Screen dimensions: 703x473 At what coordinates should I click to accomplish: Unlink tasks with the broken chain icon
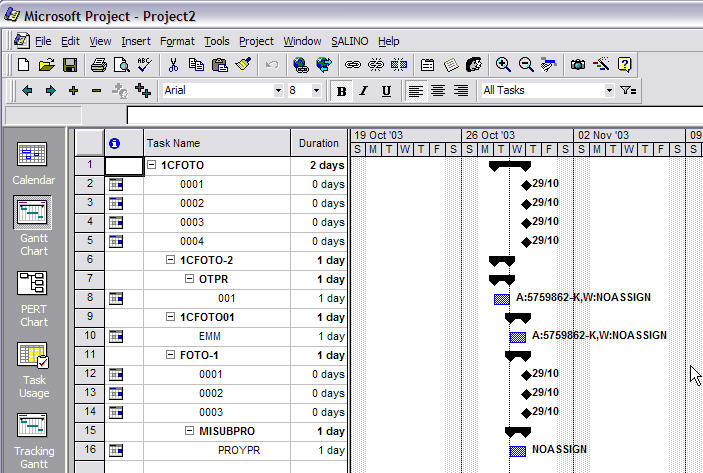point(376,65)
